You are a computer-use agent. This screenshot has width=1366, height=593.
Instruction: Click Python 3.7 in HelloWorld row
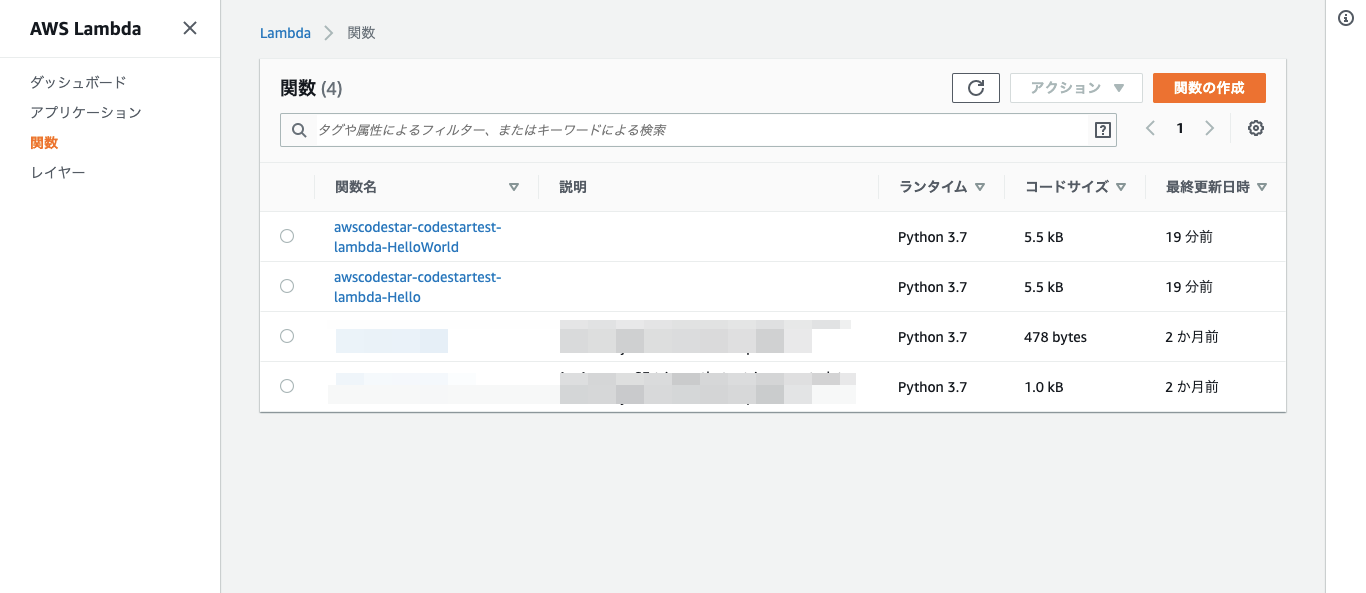click(933, 237)
